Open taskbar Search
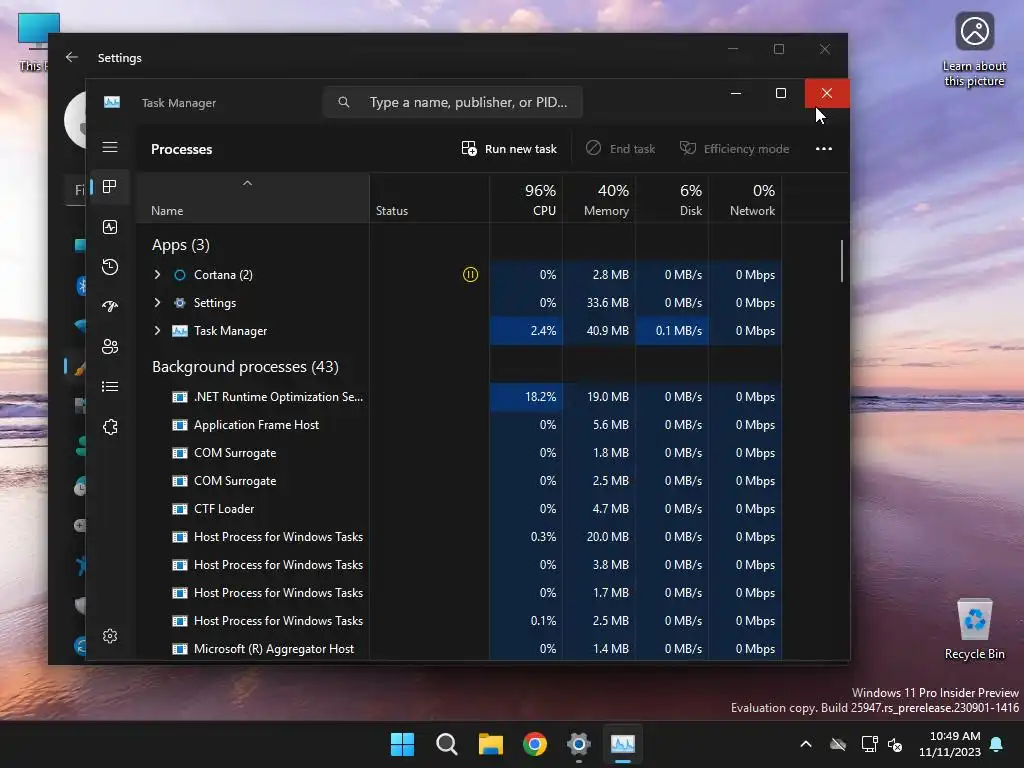The width and height of the screenshot is (1024, 768). click(x=447, y=744)
